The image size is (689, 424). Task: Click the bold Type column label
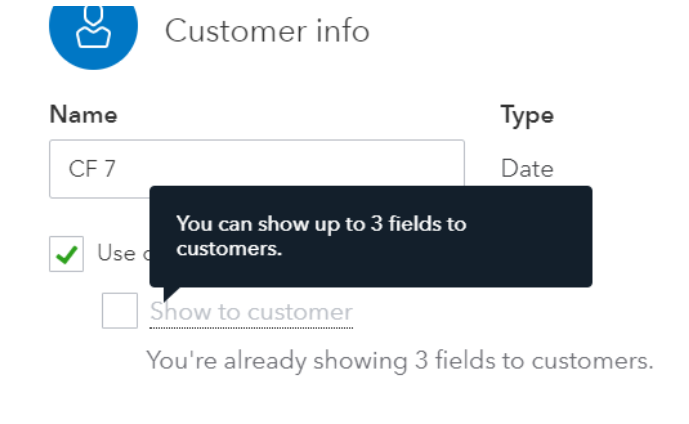pyautogui.click(x=527, y=115)
